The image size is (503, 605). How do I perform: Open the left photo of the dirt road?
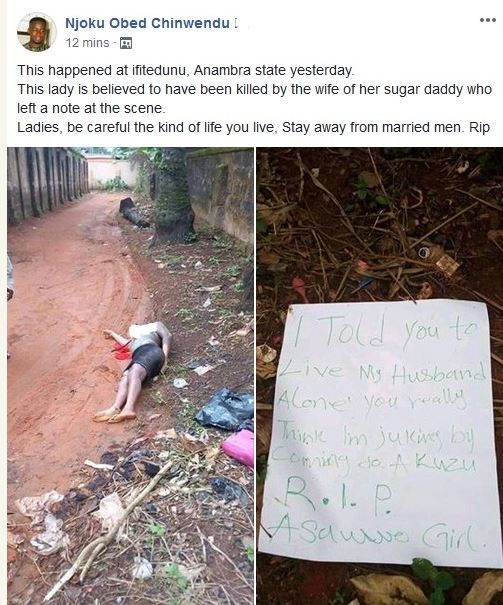[130, 375]
